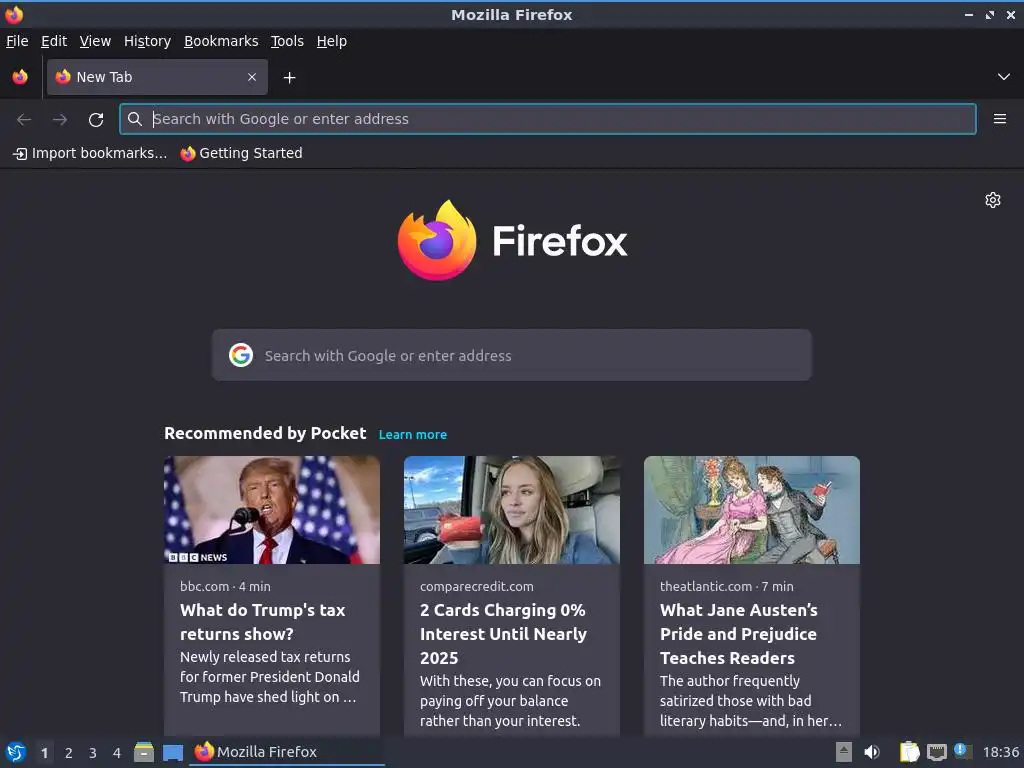Click the magnifier icon in address bar
The width and height of the screenshot is (1024, 768).
[x=135, y=119]
